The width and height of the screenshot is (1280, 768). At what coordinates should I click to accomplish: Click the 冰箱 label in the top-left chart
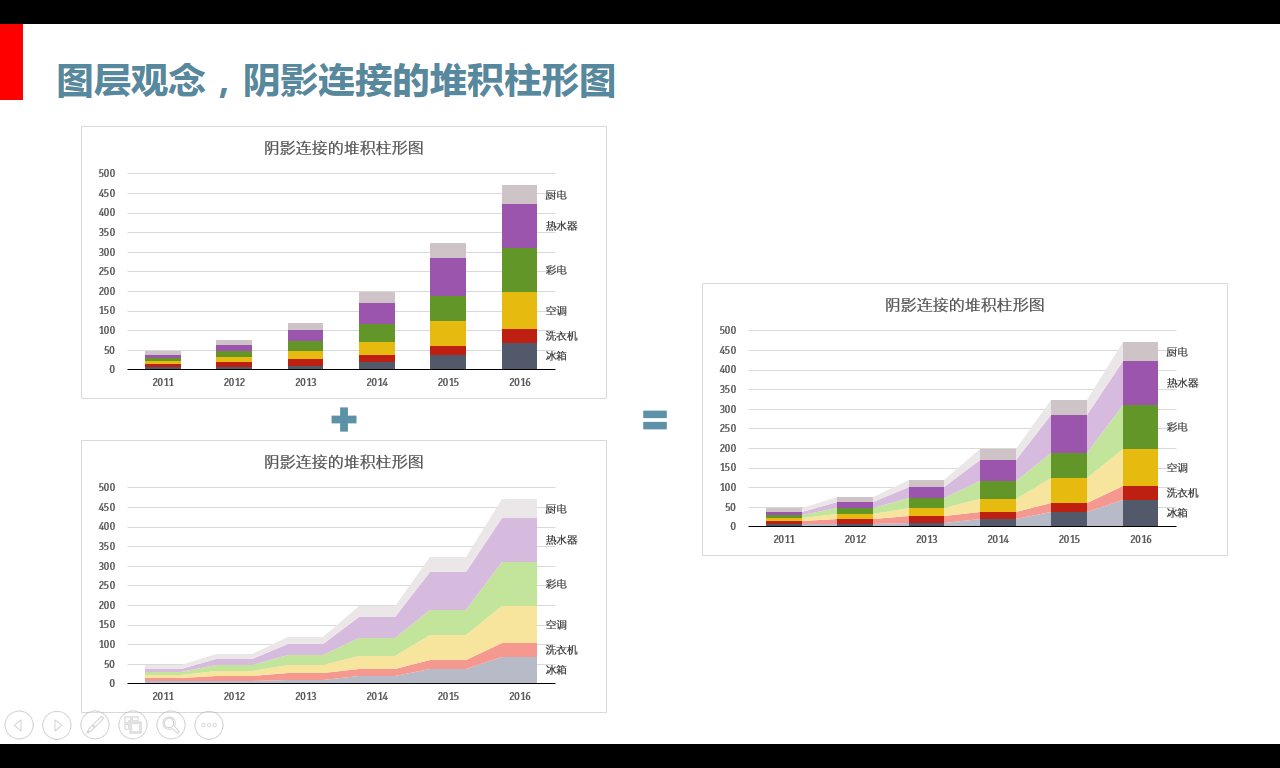[556, 356]
